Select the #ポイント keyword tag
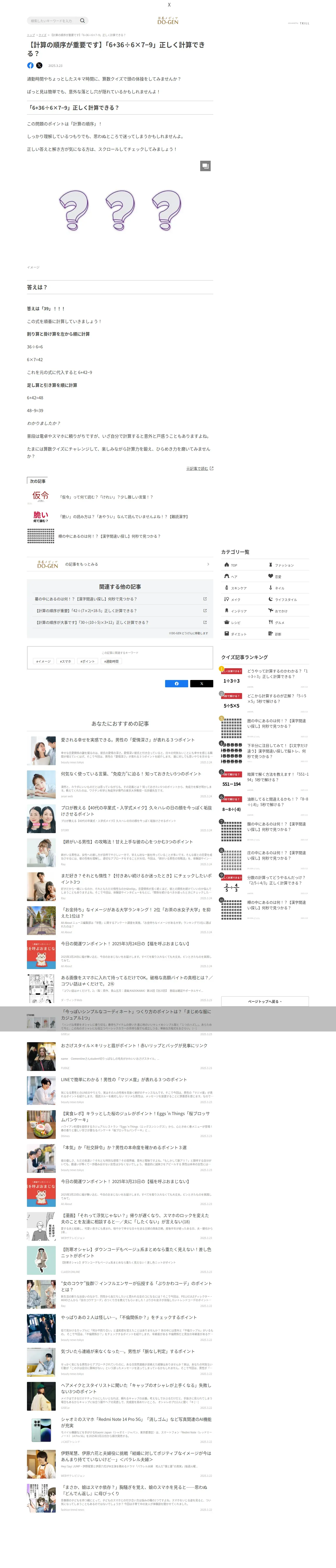336x1568 pixels. [88, 661]
